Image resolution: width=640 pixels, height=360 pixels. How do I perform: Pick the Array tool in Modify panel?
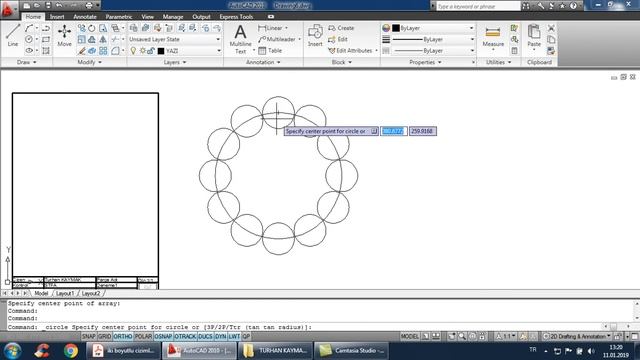103,51
